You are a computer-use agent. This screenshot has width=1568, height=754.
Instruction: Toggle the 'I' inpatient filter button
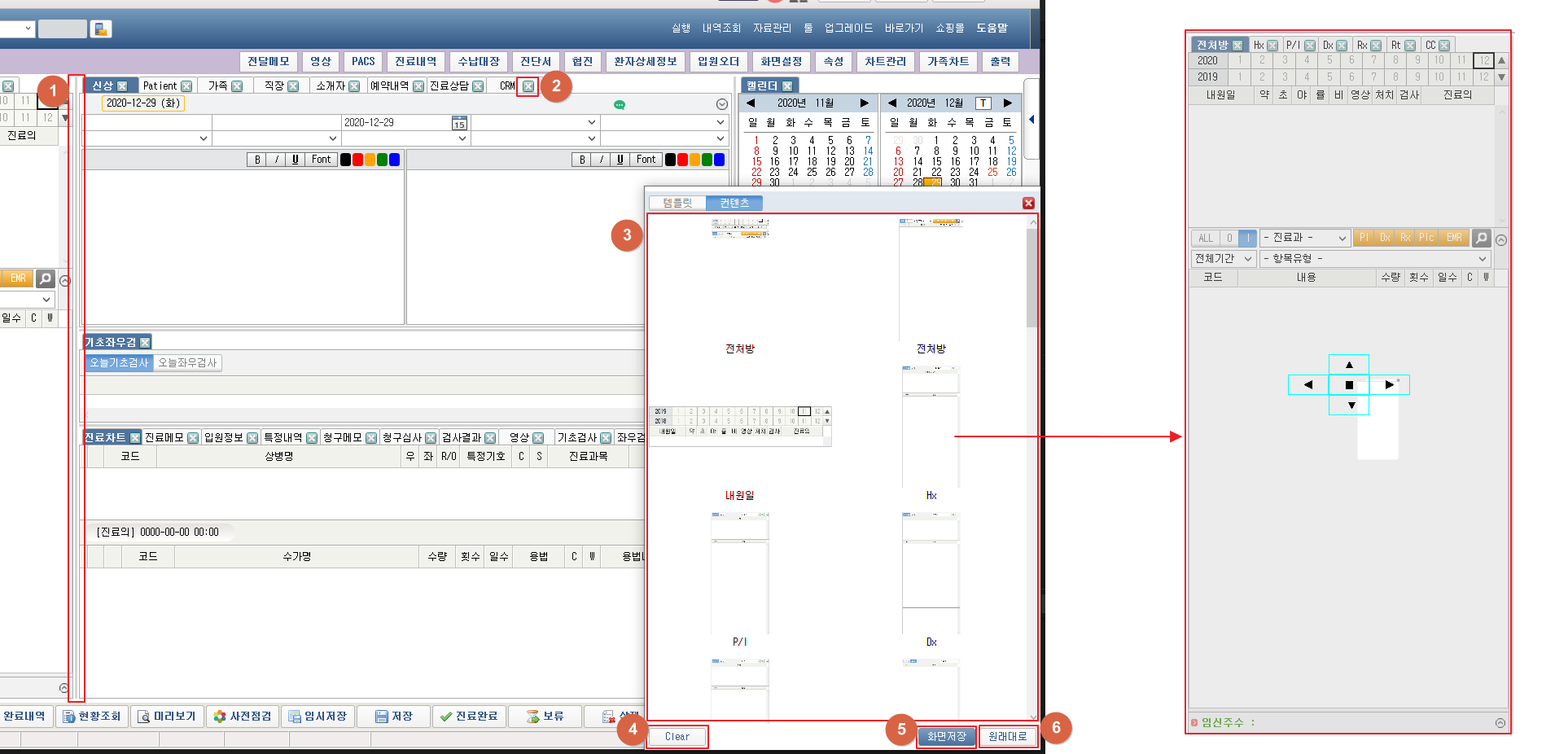pos(1247,239)
